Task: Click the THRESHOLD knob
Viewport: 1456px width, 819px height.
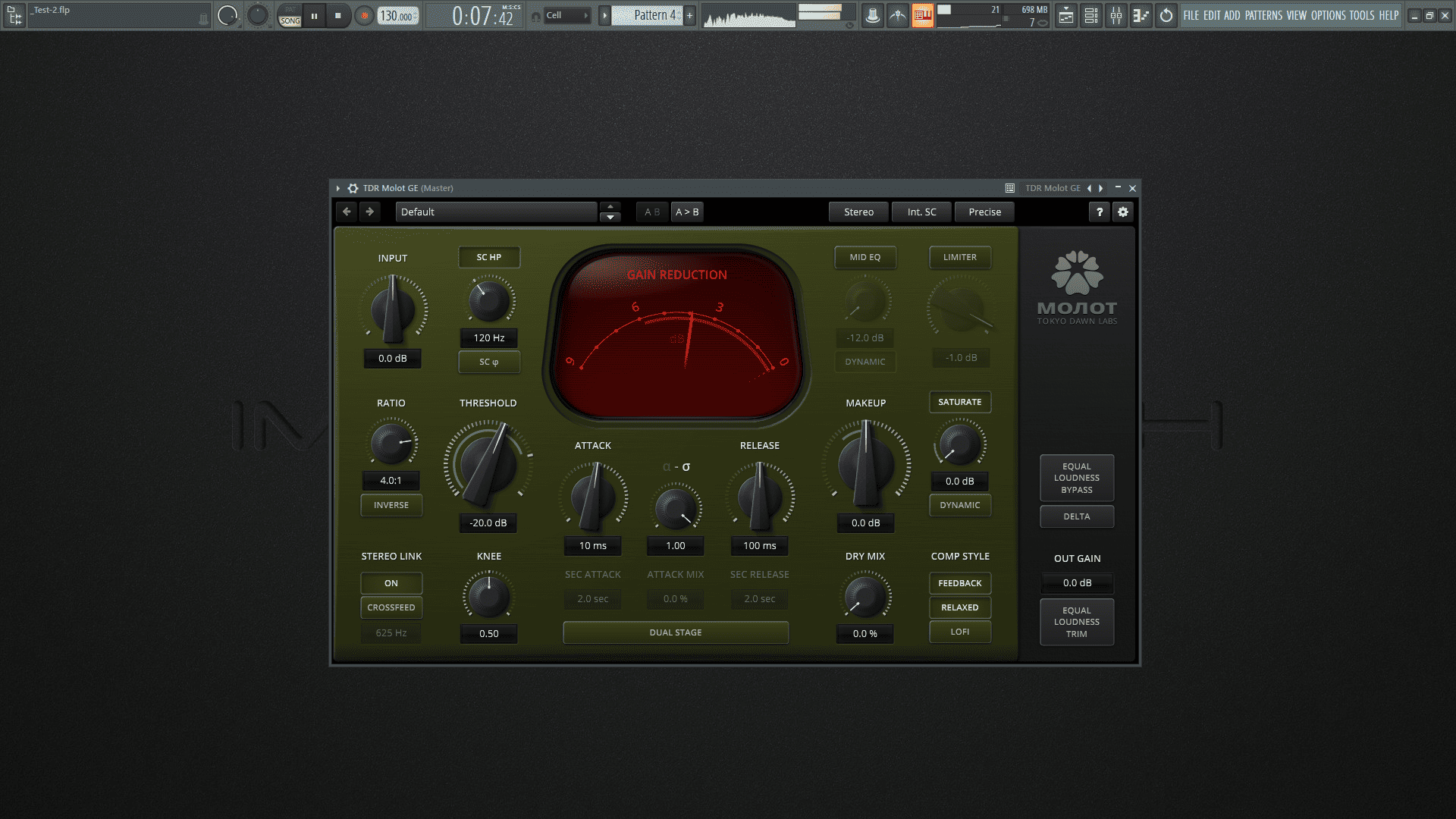Action: [x=488, y=464]
